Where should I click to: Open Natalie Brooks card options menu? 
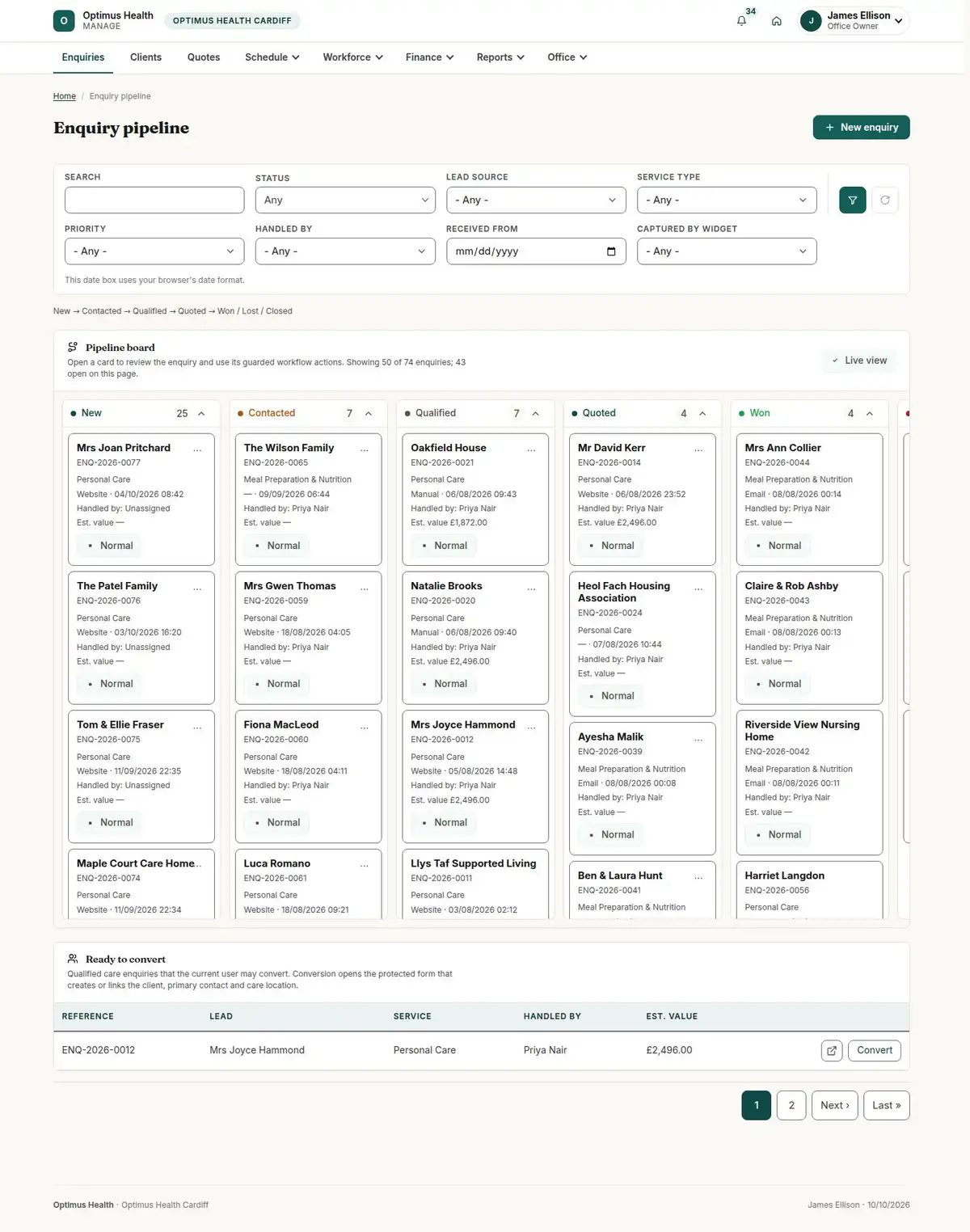tap(531, 588)
